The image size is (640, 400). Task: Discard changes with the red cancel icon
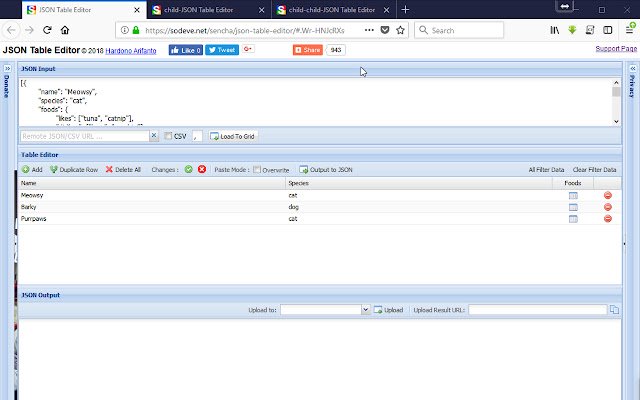202,170
